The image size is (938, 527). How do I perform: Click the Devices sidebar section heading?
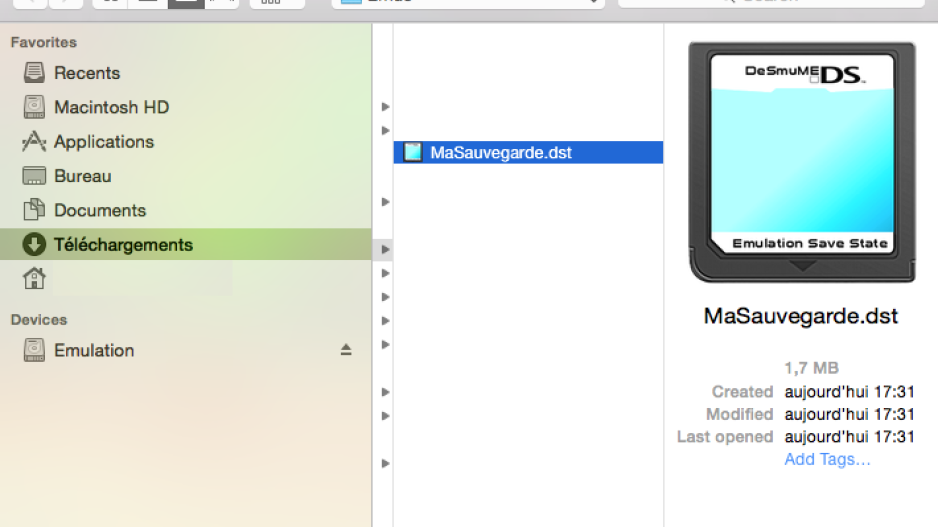pyautogui.click(x=39, y=319)
